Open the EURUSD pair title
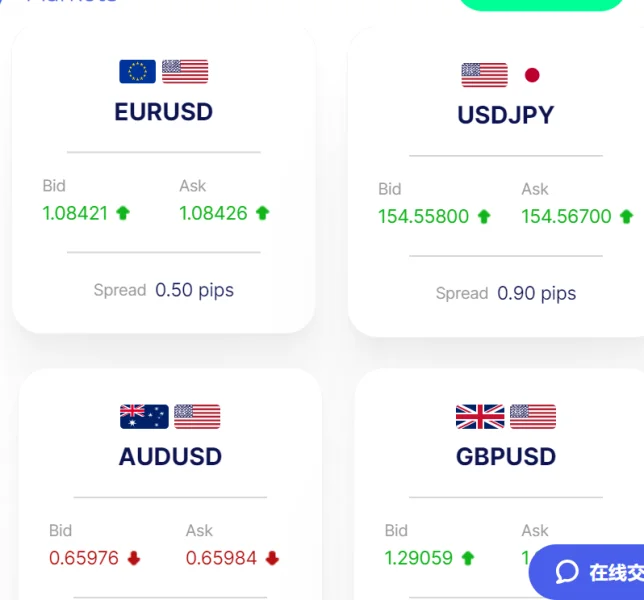This screenshot has height=600, width=644. (x=164, y=111)
